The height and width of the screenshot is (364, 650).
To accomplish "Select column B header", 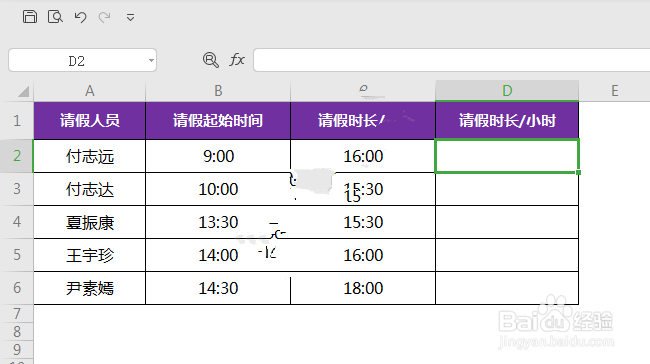I will (x=218, y=91).
